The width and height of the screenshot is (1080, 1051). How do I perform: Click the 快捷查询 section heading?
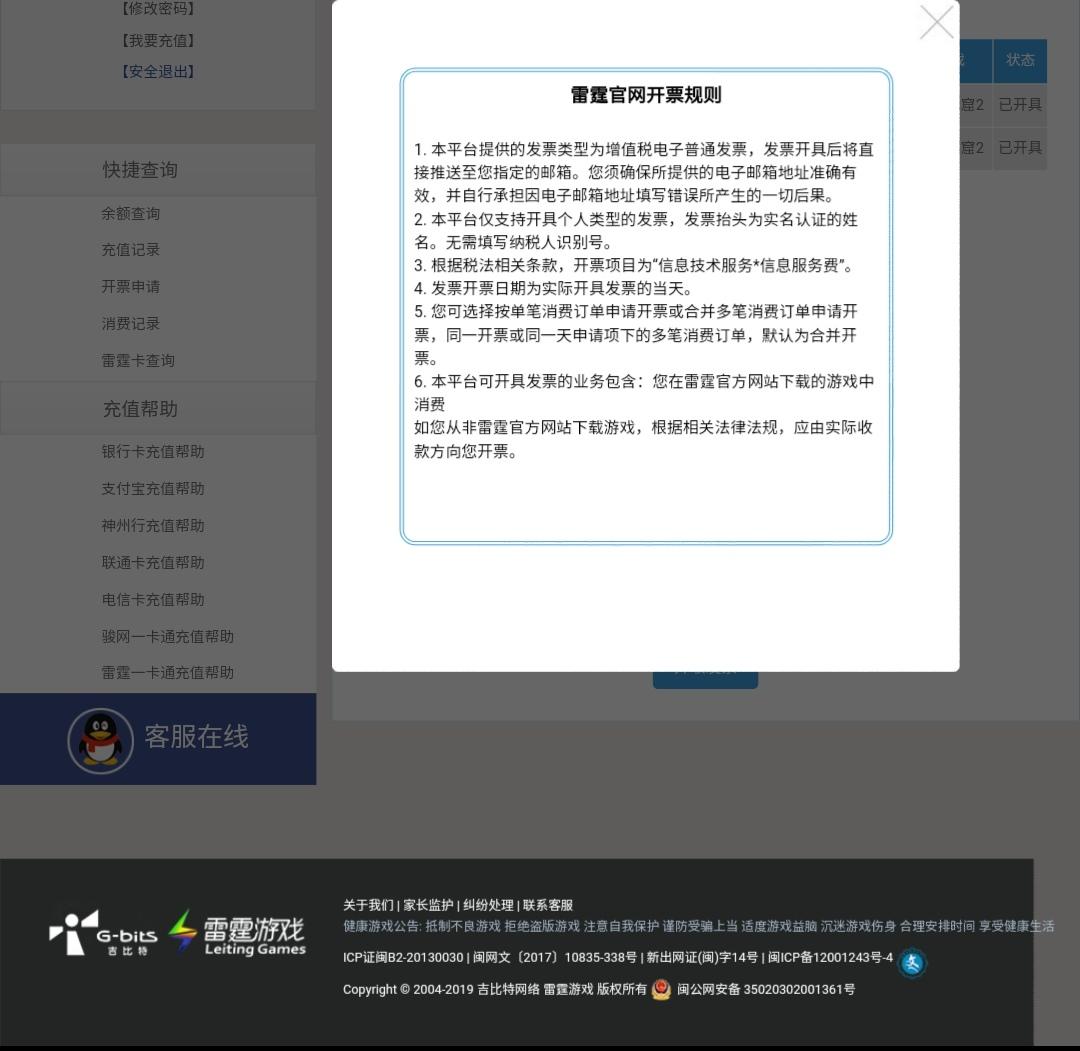141,170
